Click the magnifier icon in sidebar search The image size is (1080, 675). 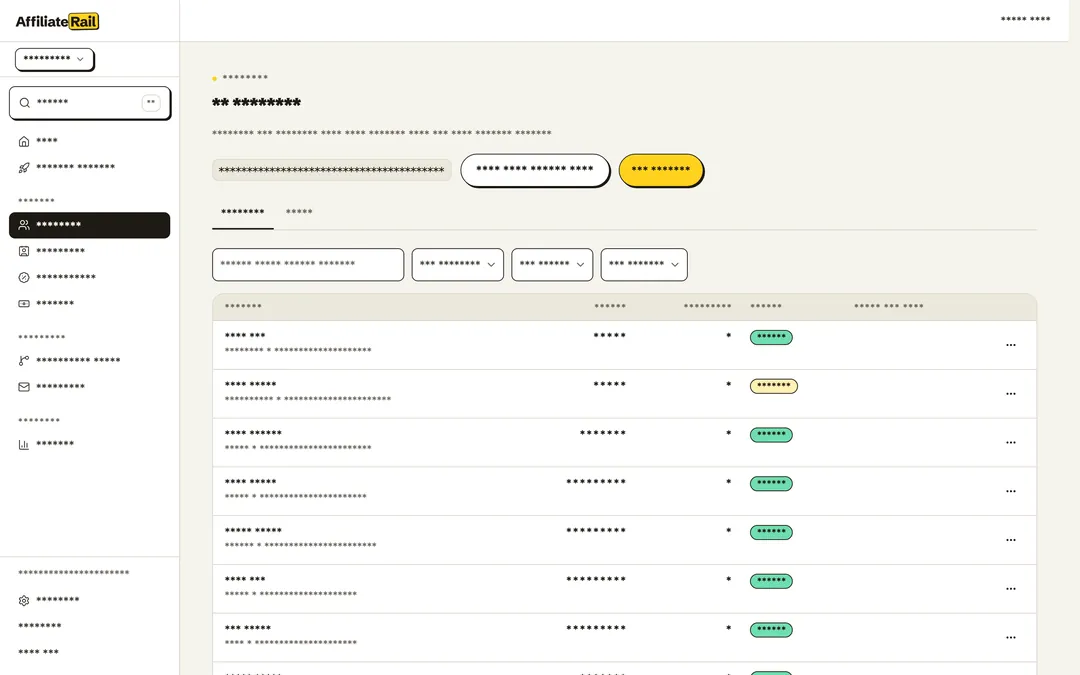pyautogui.click(x=25, y=103)
